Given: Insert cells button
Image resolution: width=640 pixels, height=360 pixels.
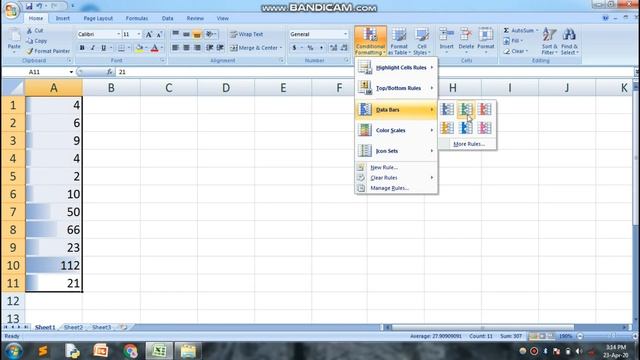Looking at the screenshot, I should click(x=447, y=40).
